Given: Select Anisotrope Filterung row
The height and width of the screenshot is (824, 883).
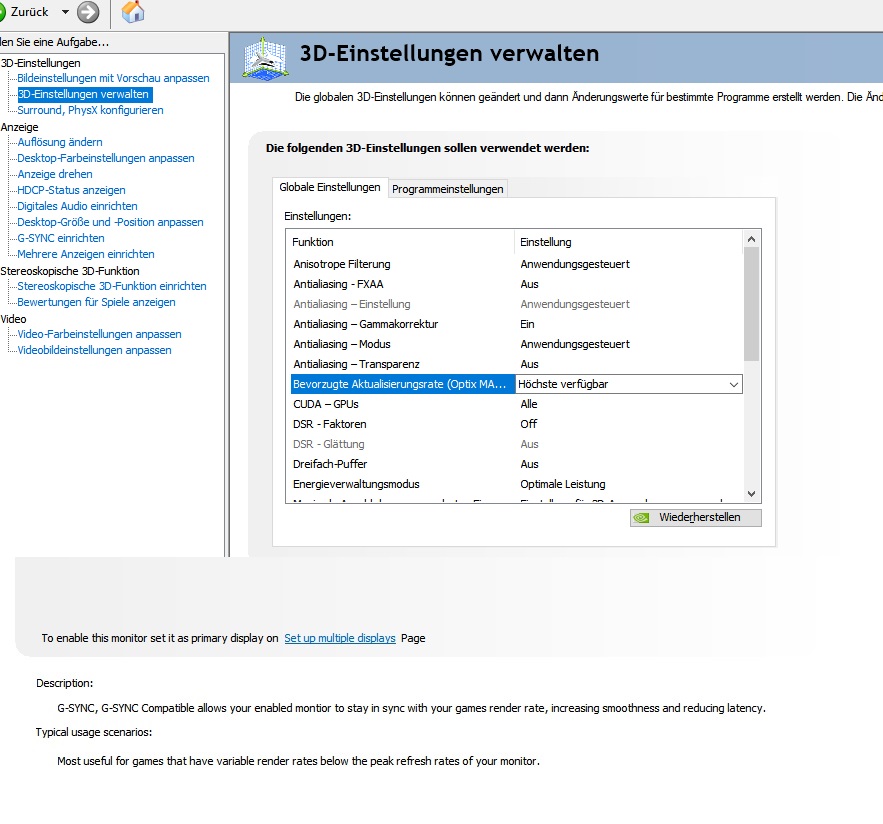Looking at the screenshot, I should 516,264.
